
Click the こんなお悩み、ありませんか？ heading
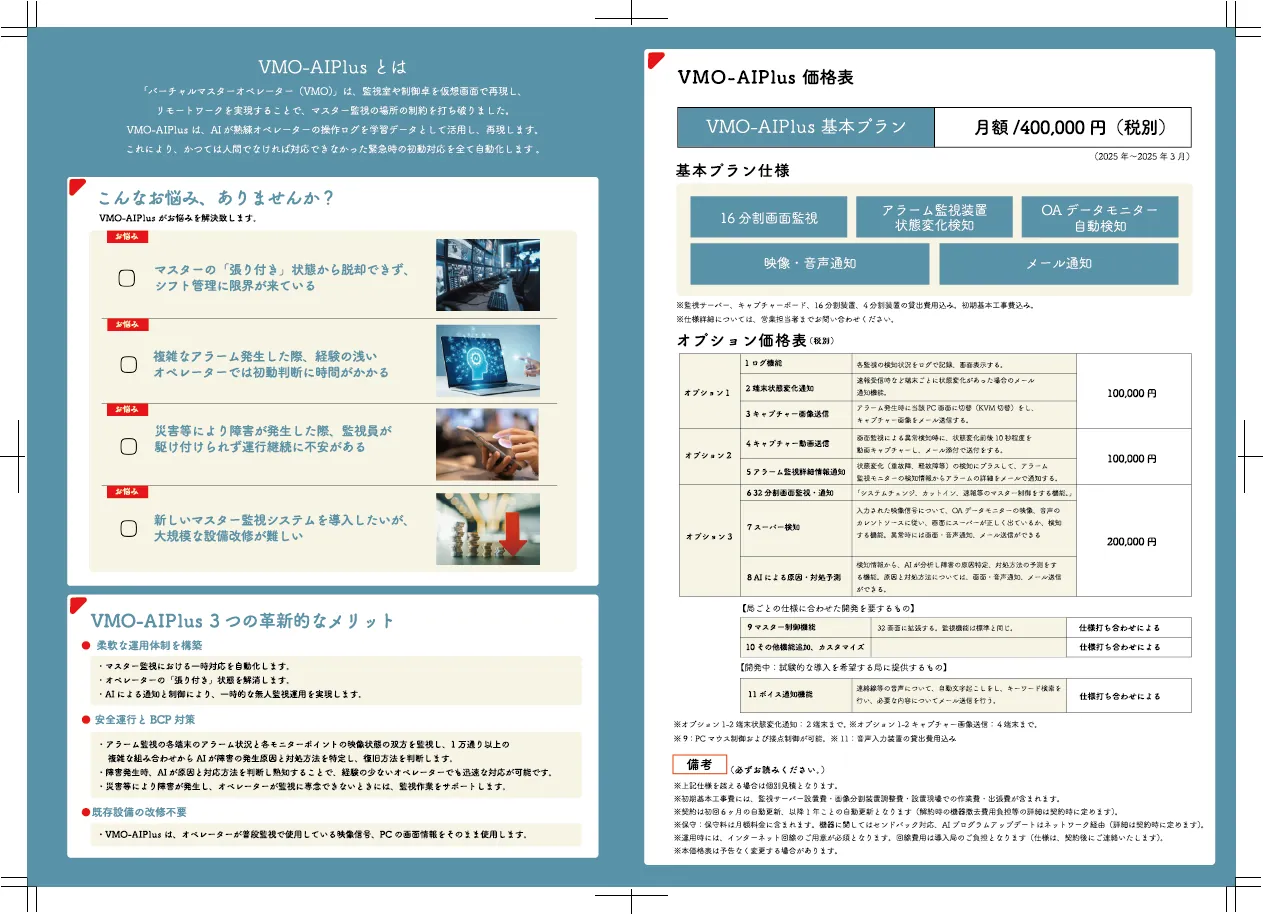coord(216,197)
